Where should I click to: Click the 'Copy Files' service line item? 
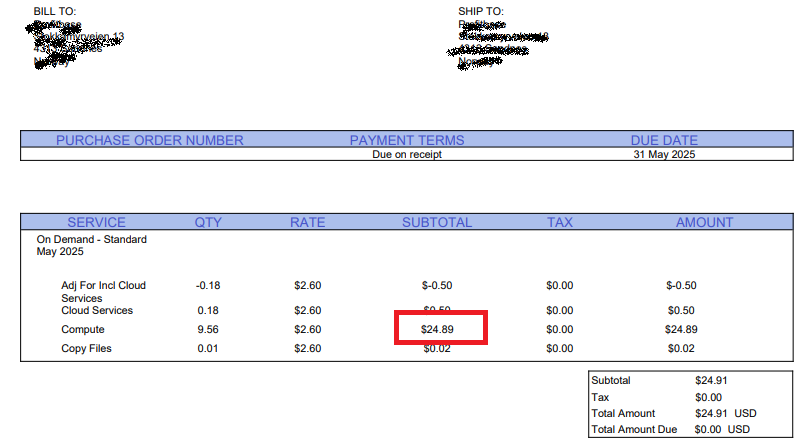pos(86,348)
